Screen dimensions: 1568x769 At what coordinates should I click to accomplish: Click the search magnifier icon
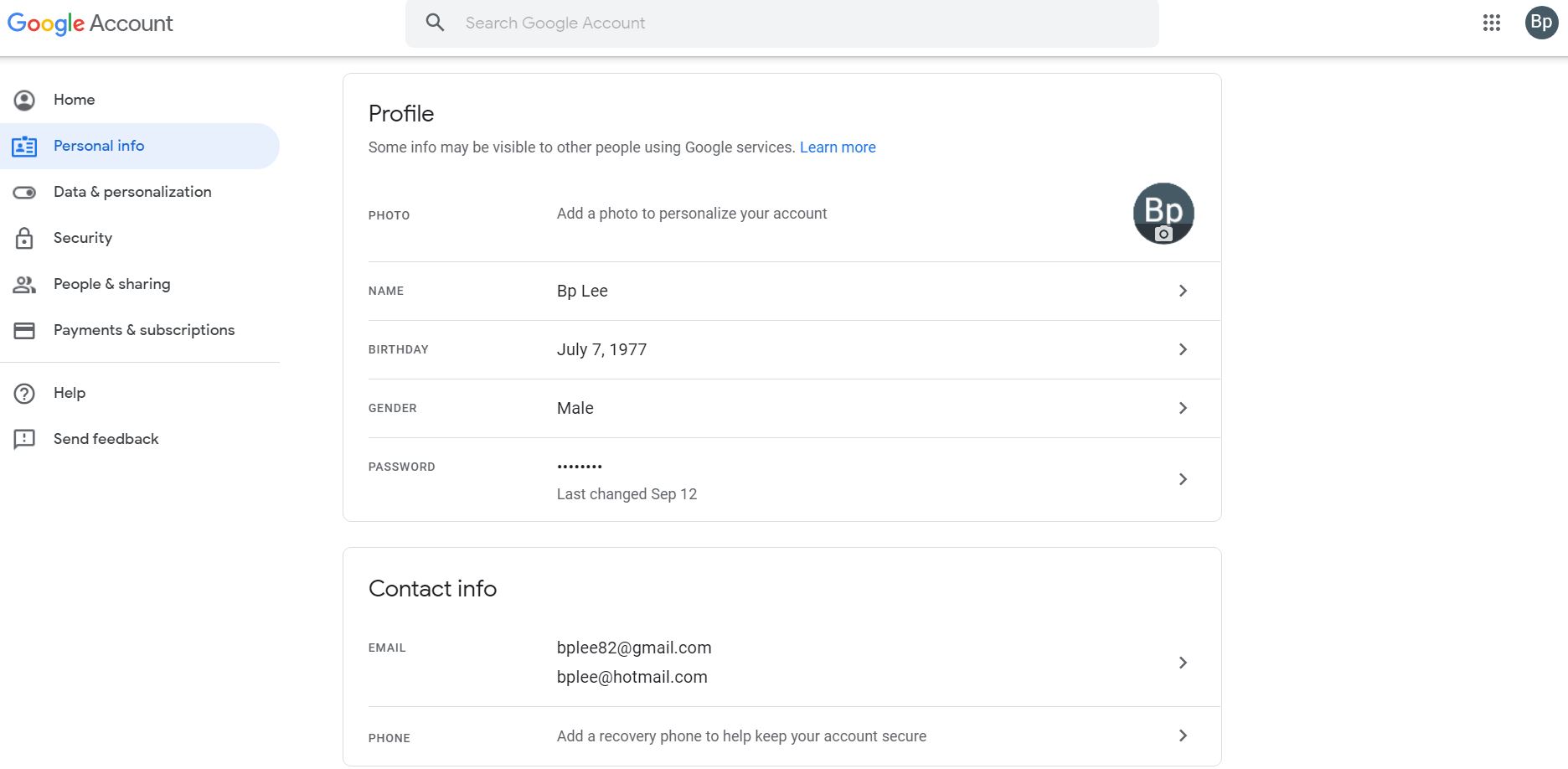435,23
